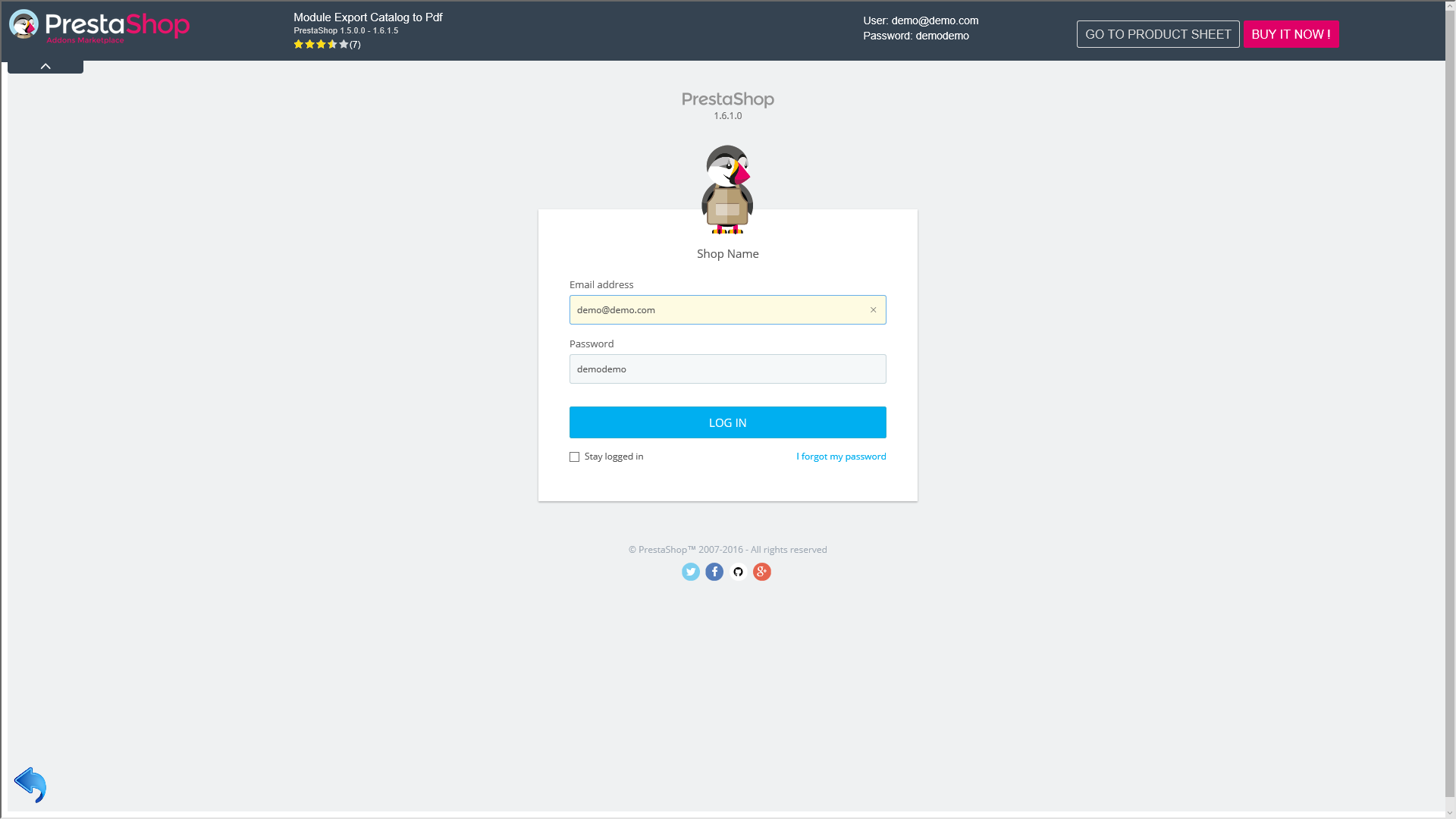Open the Facebook social icon
The width and height of the screenshot is (1456, 819).
[714, 572]
